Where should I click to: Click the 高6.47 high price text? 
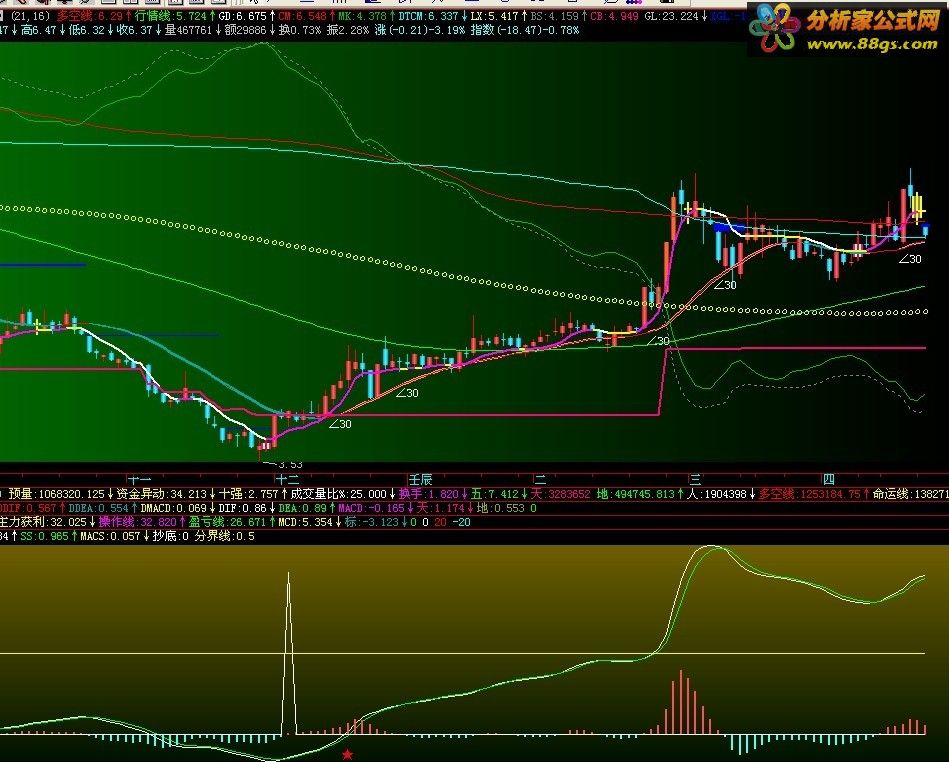(x=38, y=30)
